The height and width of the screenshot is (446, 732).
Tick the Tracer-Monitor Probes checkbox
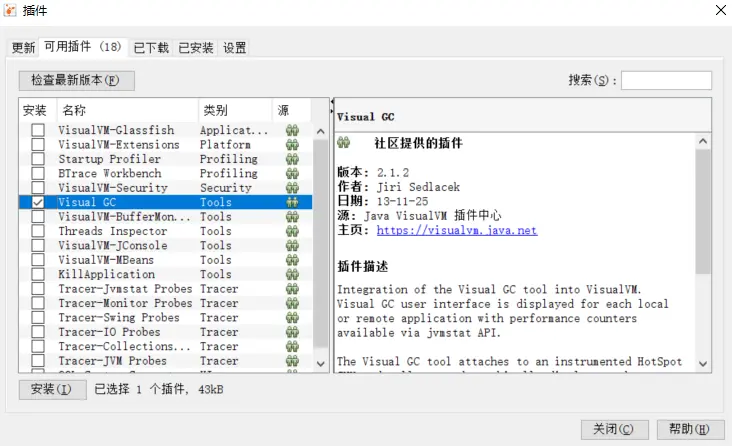38,304
